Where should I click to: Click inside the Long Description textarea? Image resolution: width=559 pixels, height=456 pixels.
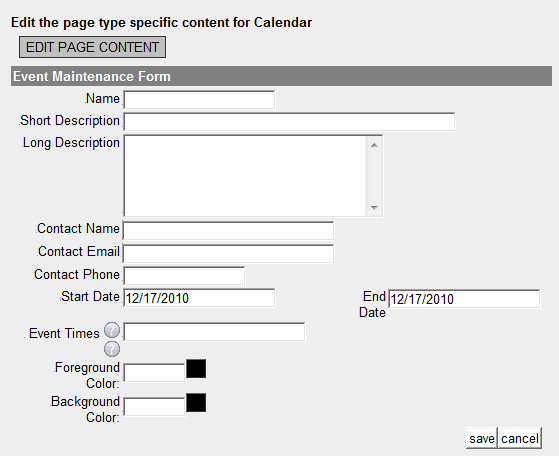tap(245, 176)
